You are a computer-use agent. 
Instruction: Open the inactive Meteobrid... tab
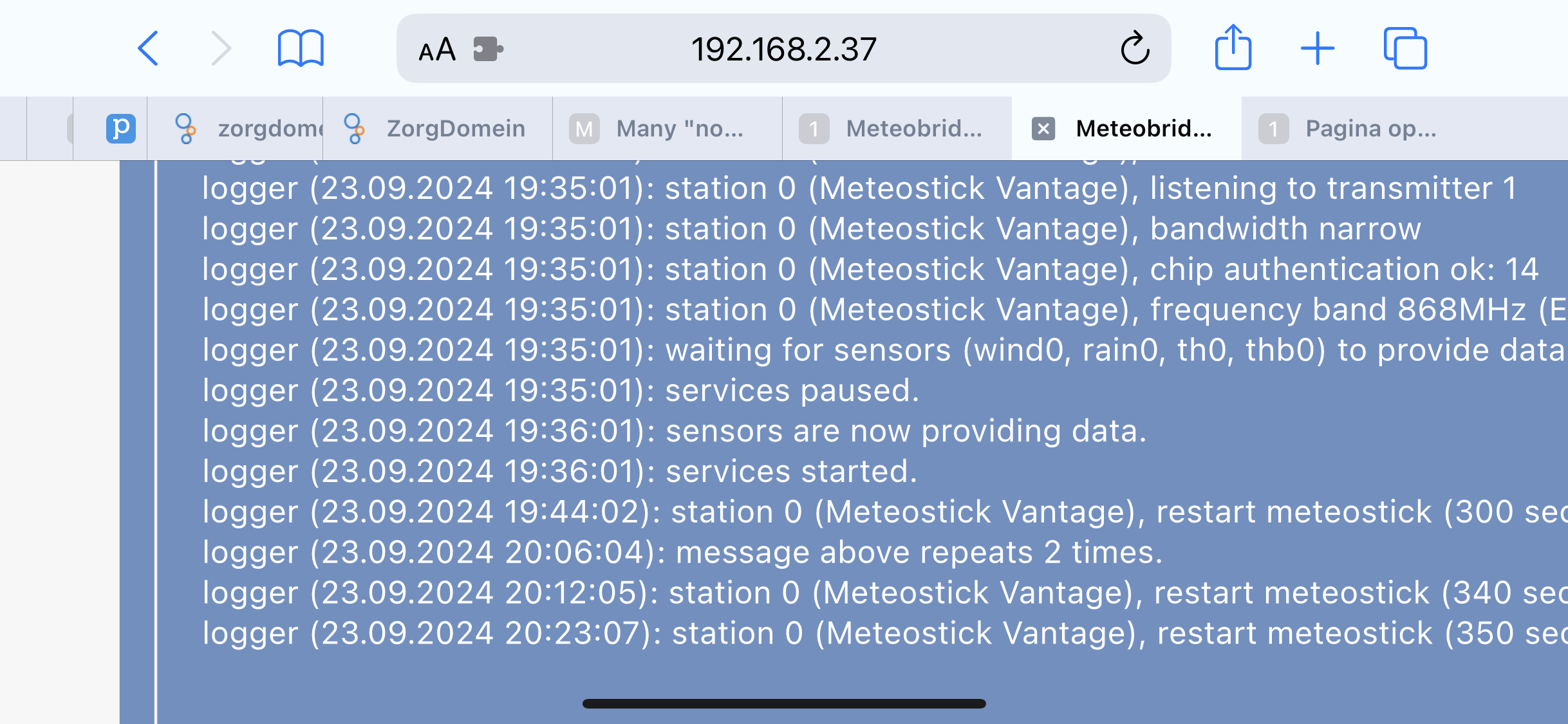pos(897,128)
